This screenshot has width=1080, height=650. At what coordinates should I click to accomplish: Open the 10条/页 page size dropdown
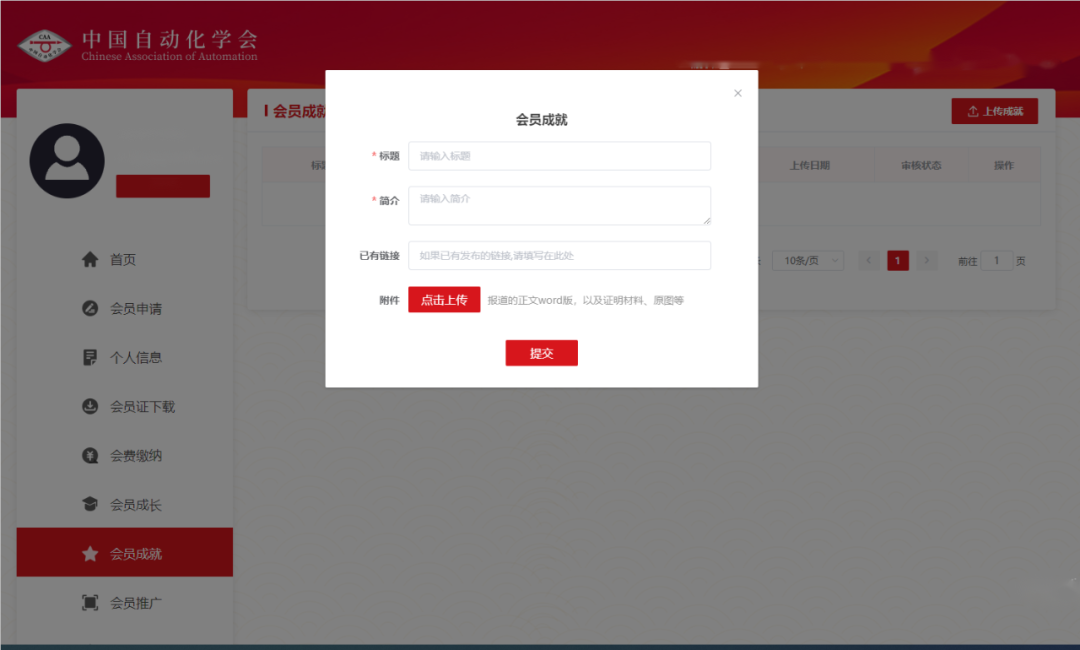point(808,261)
